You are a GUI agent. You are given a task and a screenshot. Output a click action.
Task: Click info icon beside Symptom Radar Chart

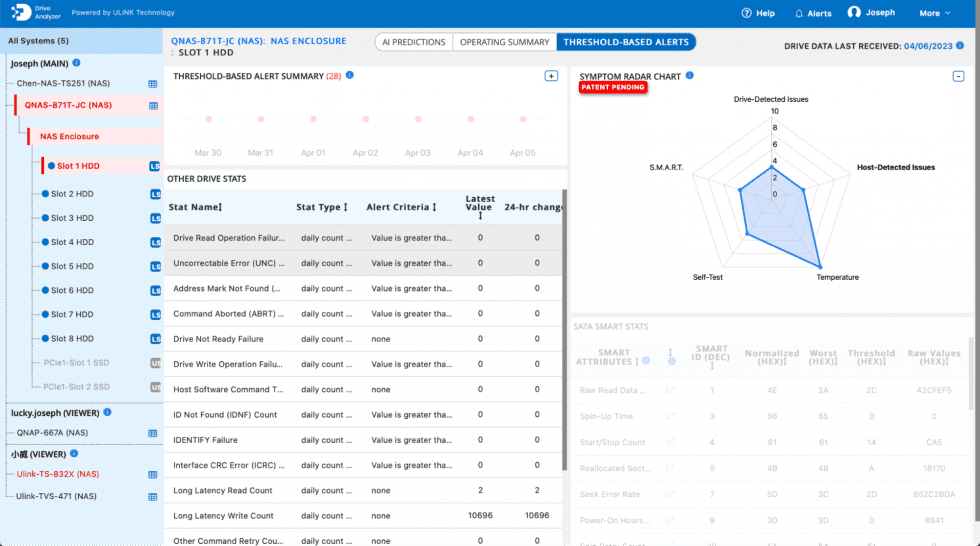tap(690, 76)
